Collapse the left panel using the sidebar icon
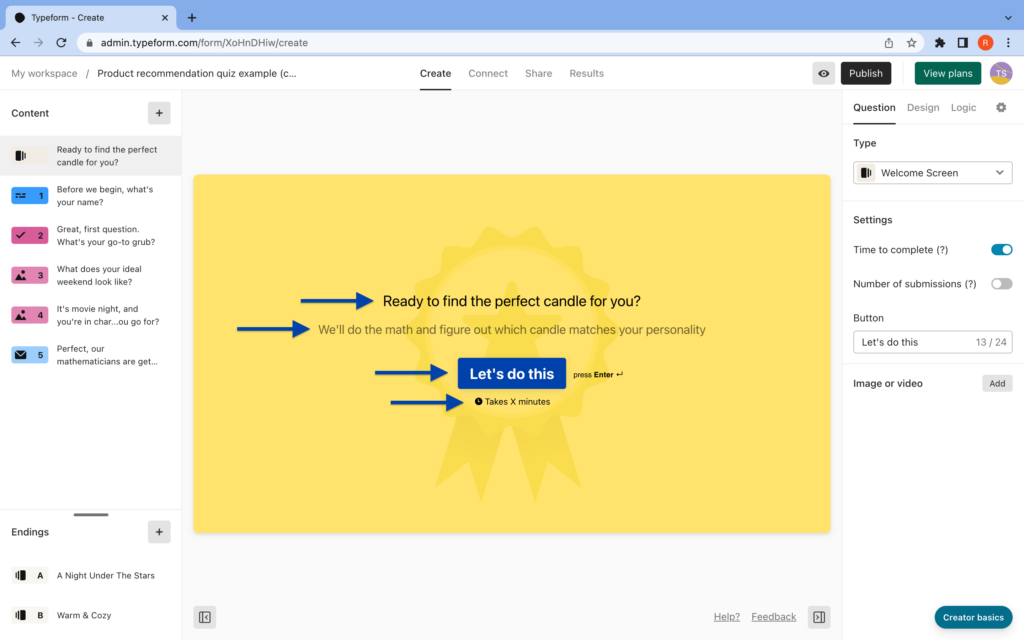The height and width of the screenshot is (640, 1024). pyautogui.click(x=204, y=617)
